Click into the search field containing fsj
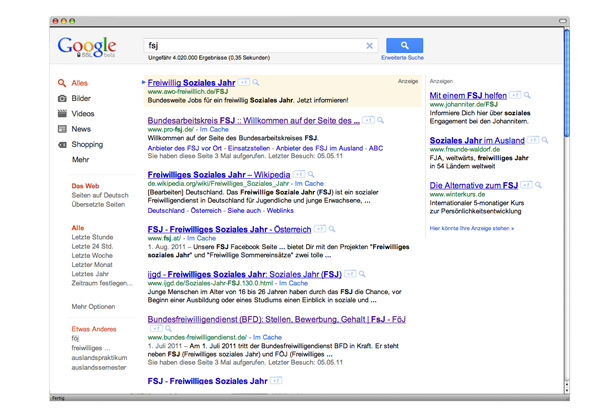The width and height of the screenshot is (610, 420). [250, 46]
